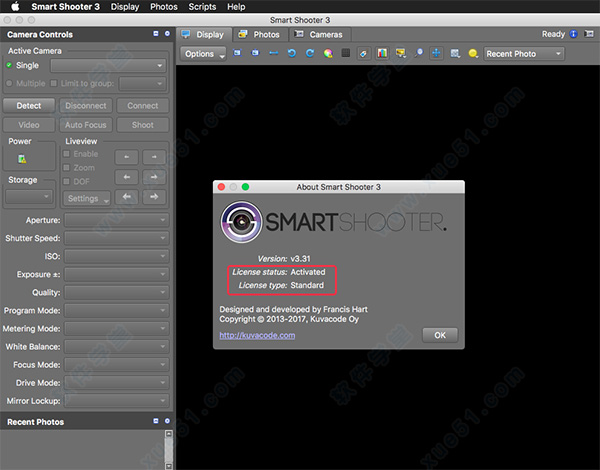Open the Scripts menu

point(202,7)
